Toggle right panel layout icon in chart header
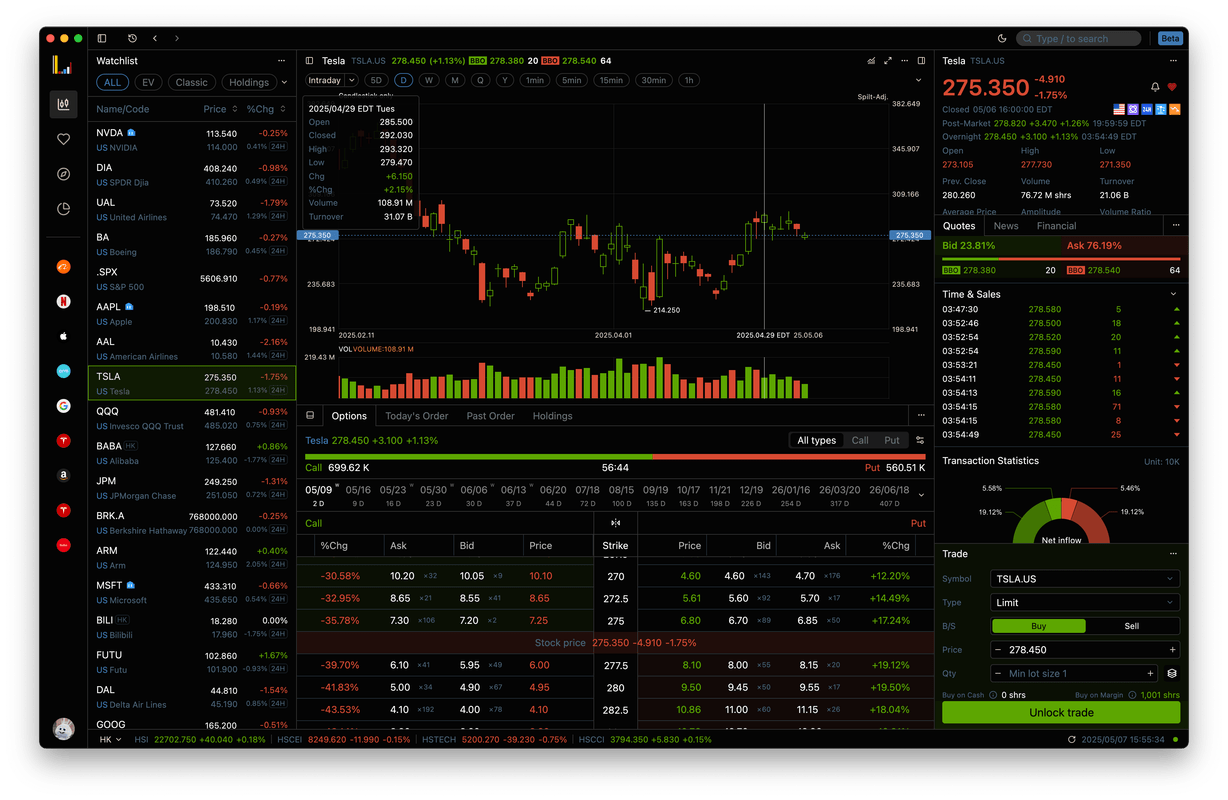Screen dimensions: 1228x800 (x=920, y=61)
